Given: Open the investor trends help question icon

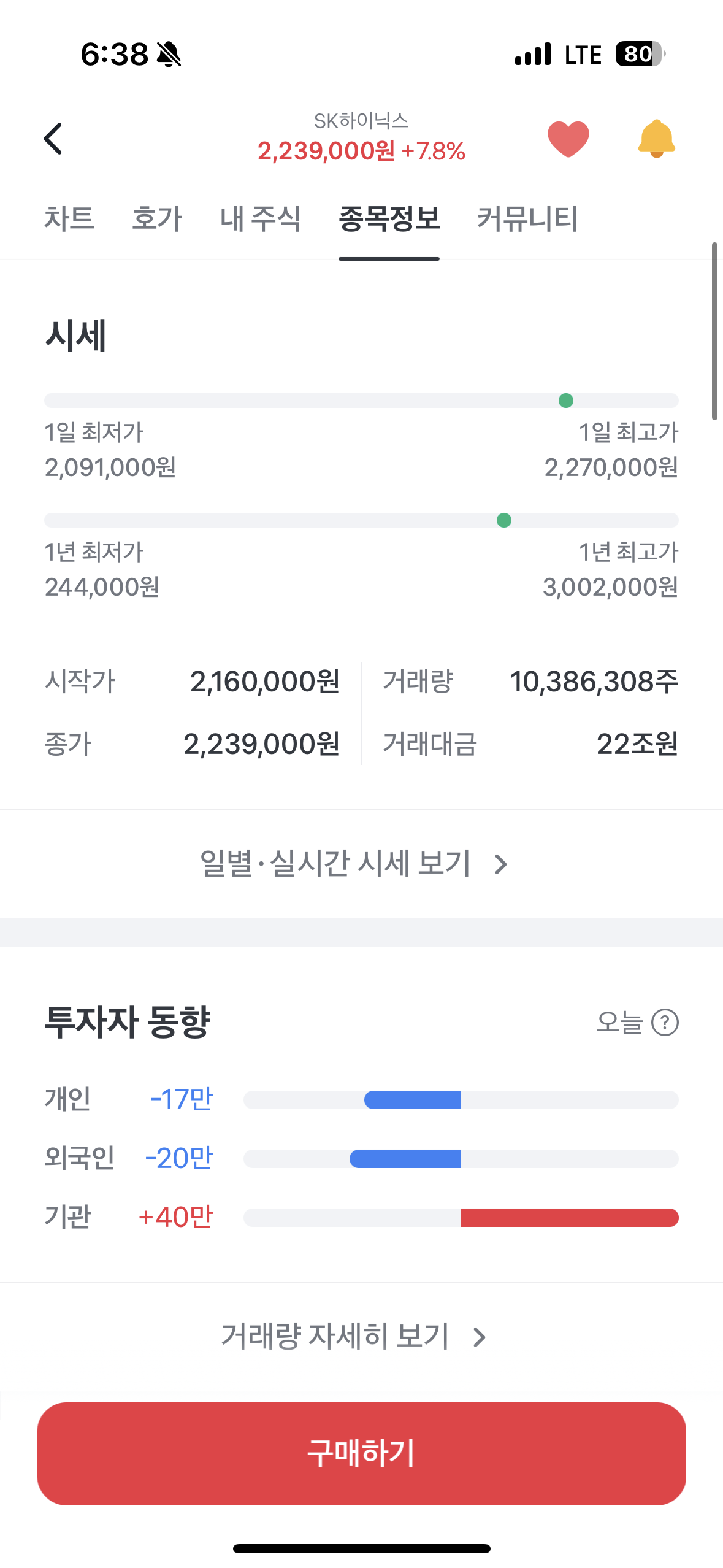Looking at the screenshot, I should [x=665, y=1022].
